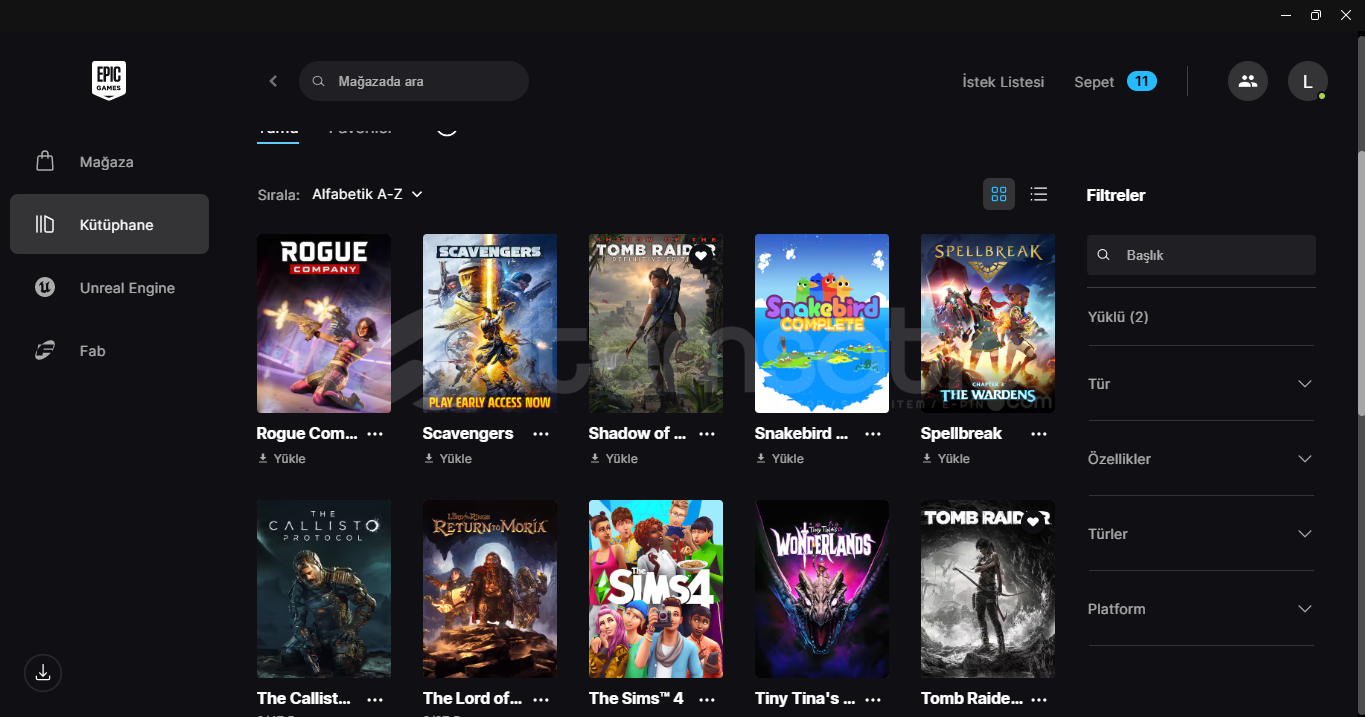Click the Scavengers title text
The height and width of the screenshot is (717, 1365).
pos(468,433)
